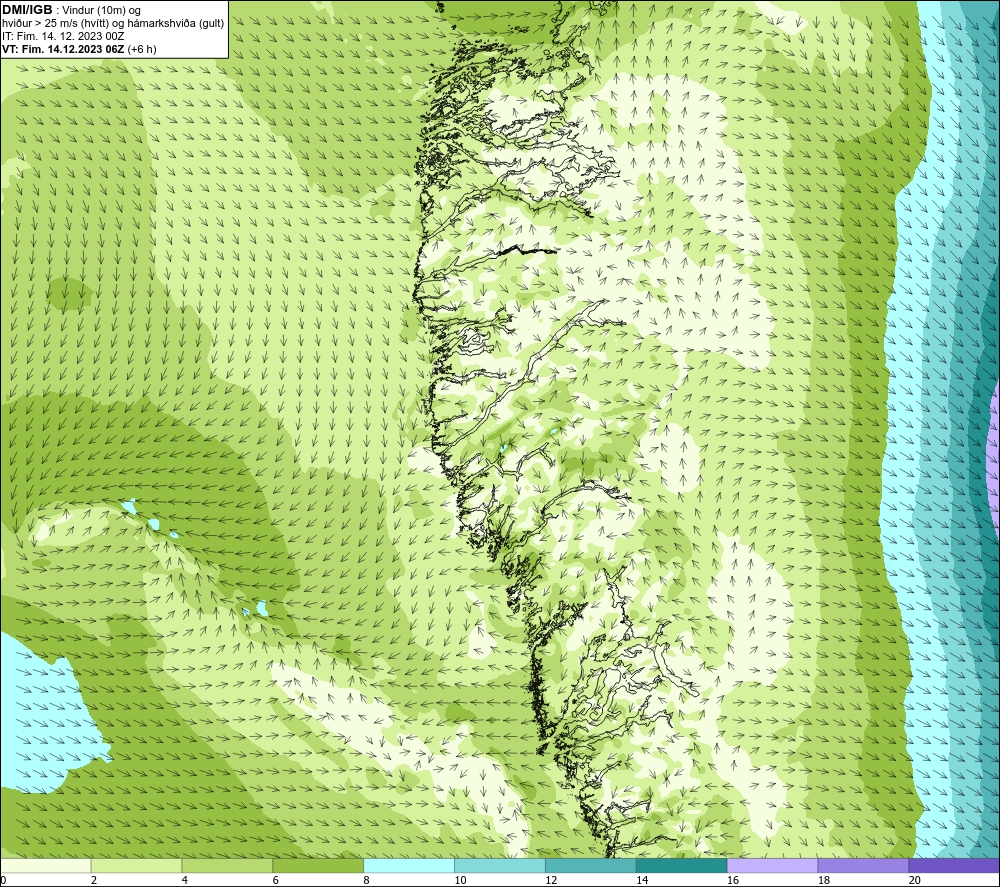Click the scale label '10'

(460, 880)
